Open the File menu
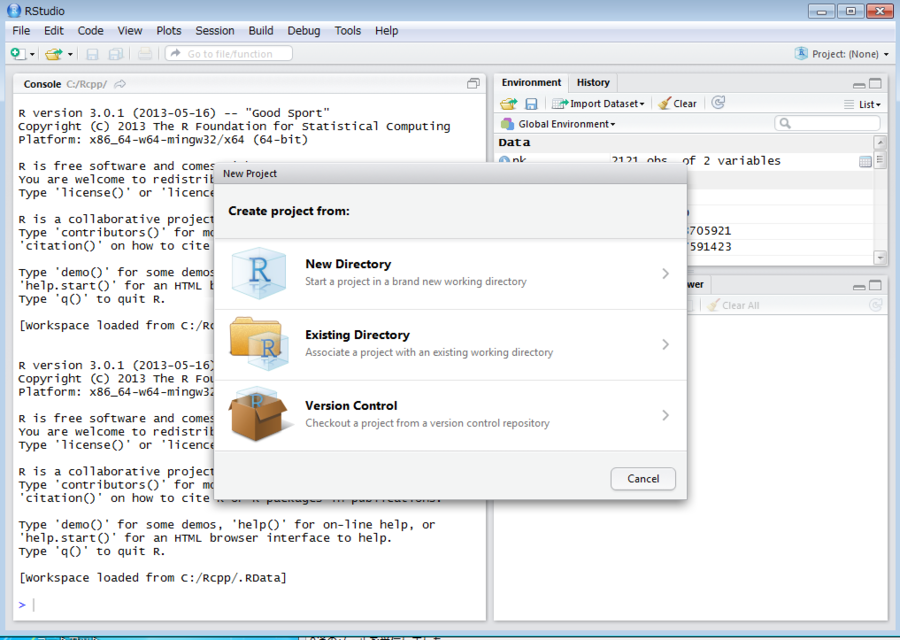This screenshot has width=900, height=640. point(21,30)
